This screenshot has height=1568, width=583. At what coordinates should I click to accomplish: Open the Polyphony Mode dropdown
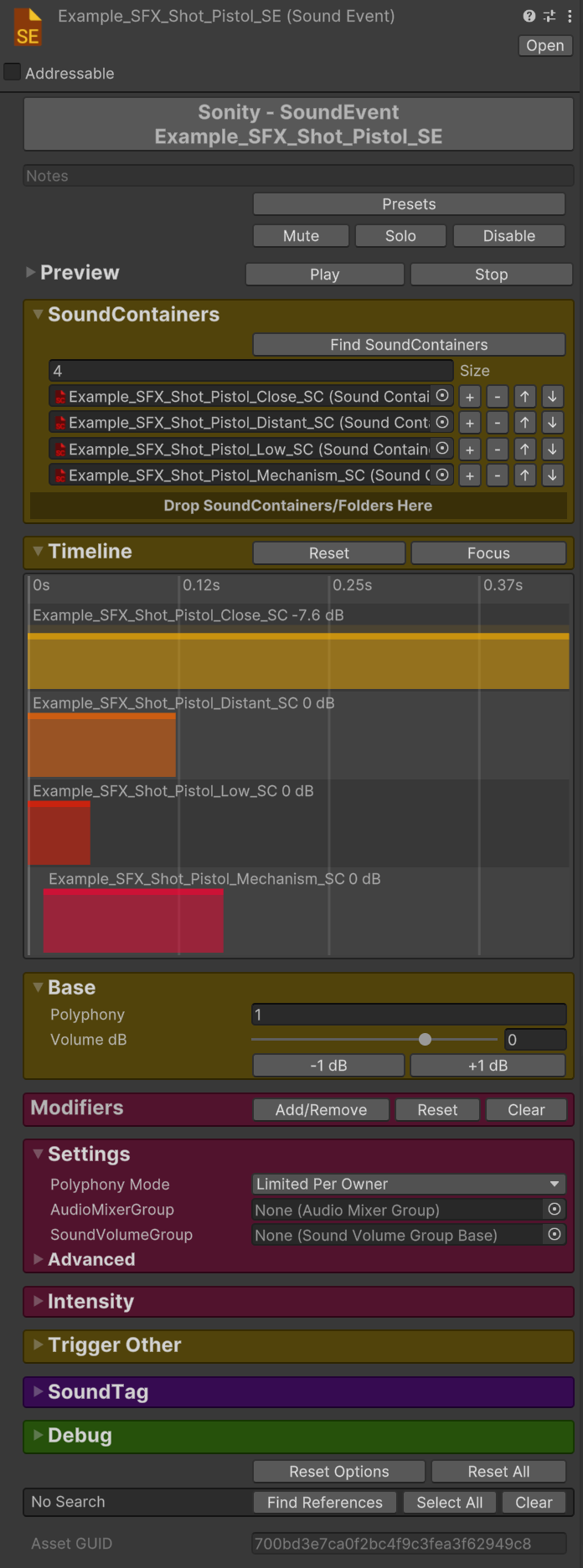pos(409,1184)
